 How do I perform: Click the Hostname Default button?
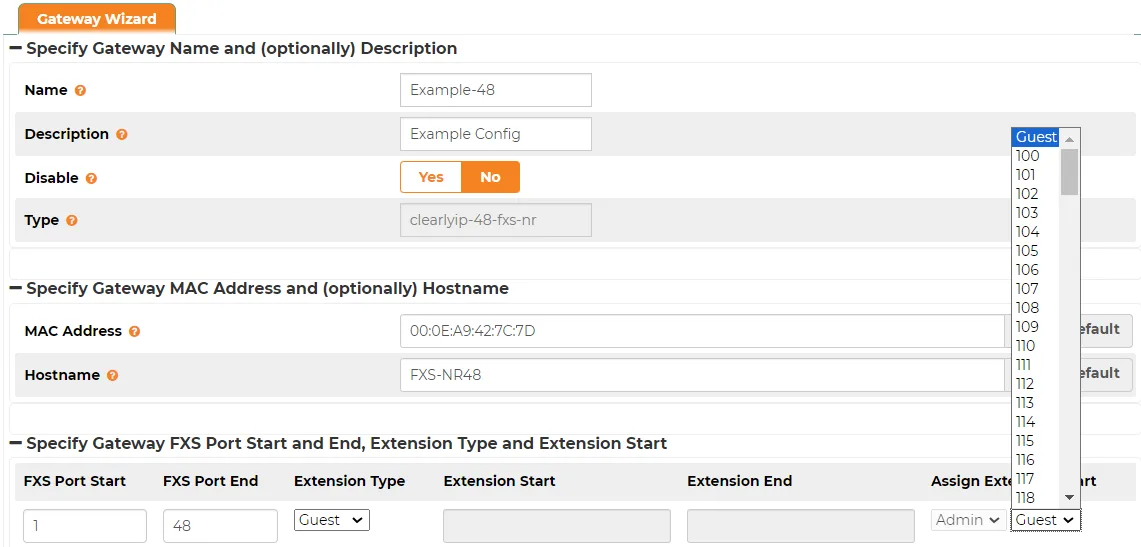[x=1106, y=373]
